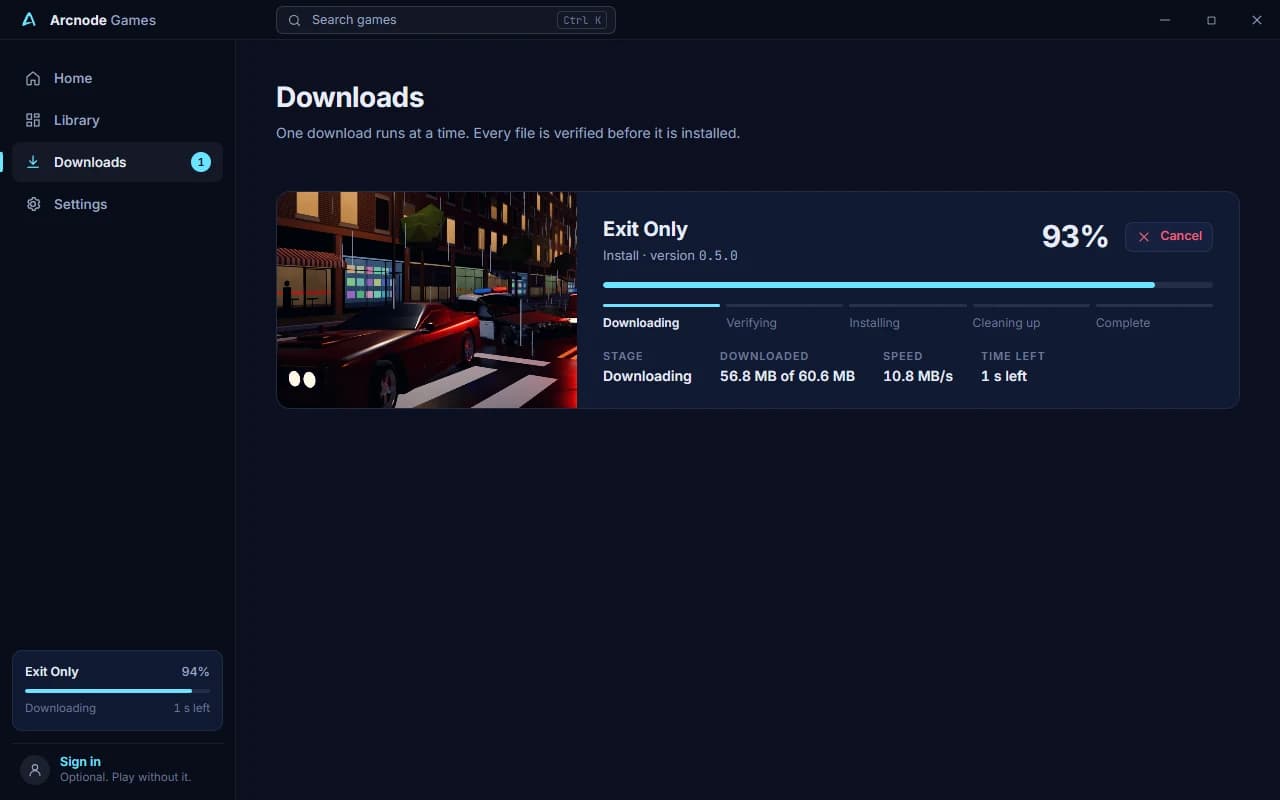Cancel the Exit Only download
Viewport: 1280px width, 800px height.
(1169, 236)
